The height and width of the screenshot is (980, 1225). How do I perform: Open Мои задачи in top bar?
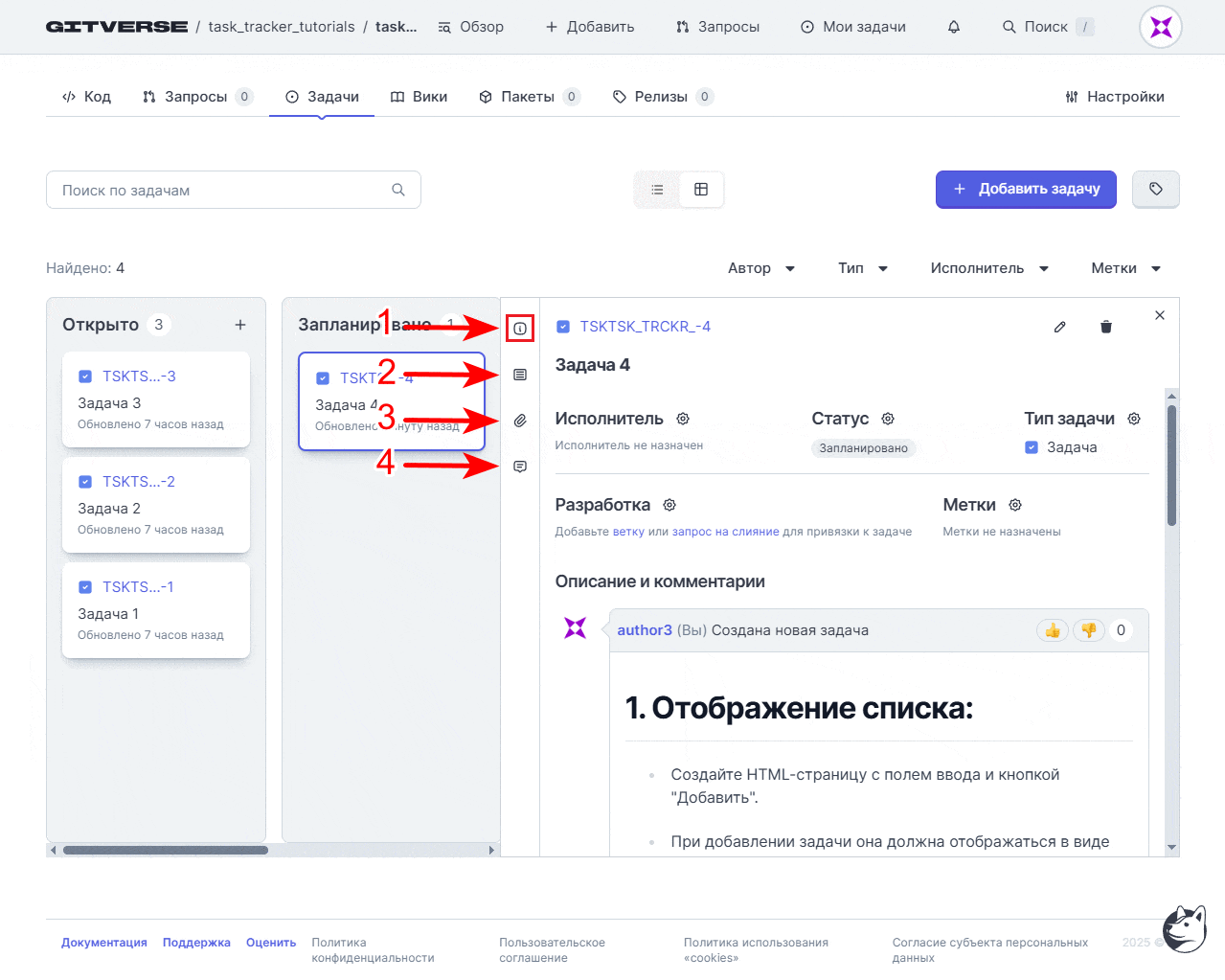(852, 27)
